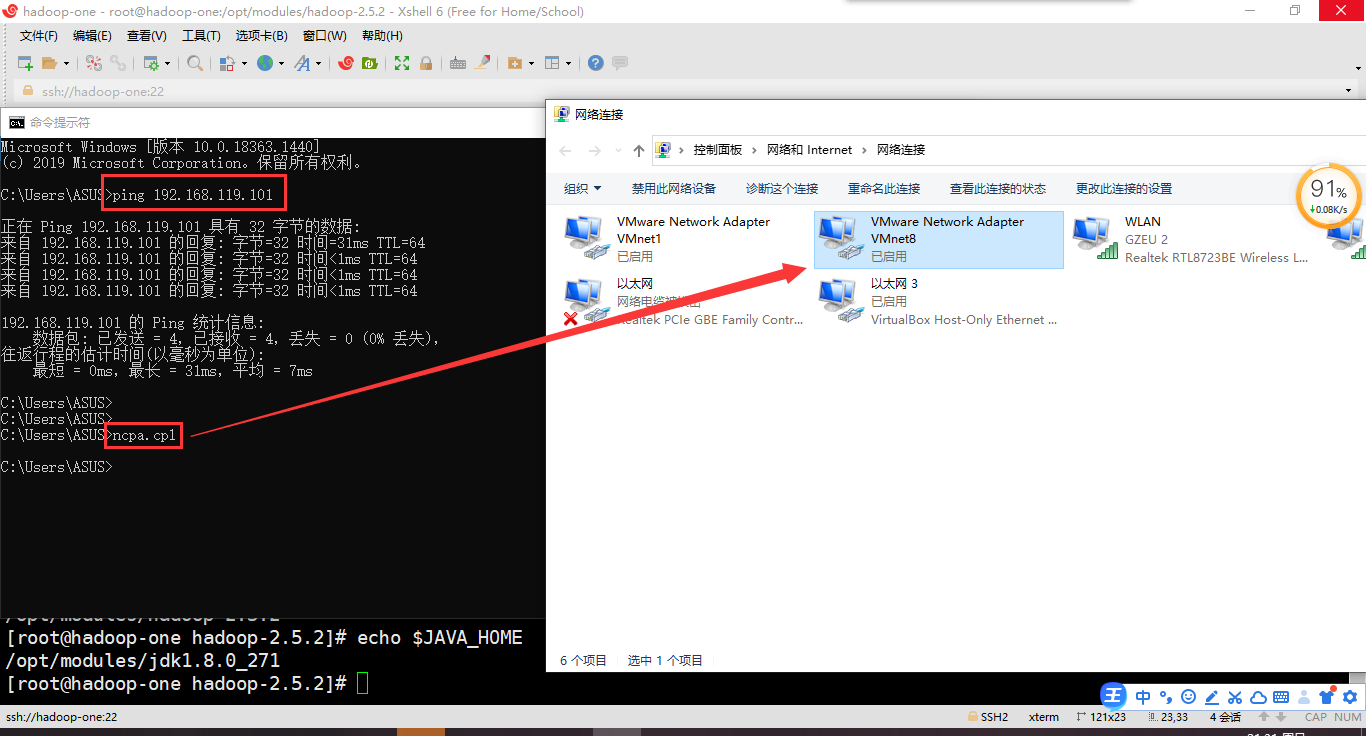
Task: Click the Reconnect chain-link icon
Action: (x=118, y=63)
